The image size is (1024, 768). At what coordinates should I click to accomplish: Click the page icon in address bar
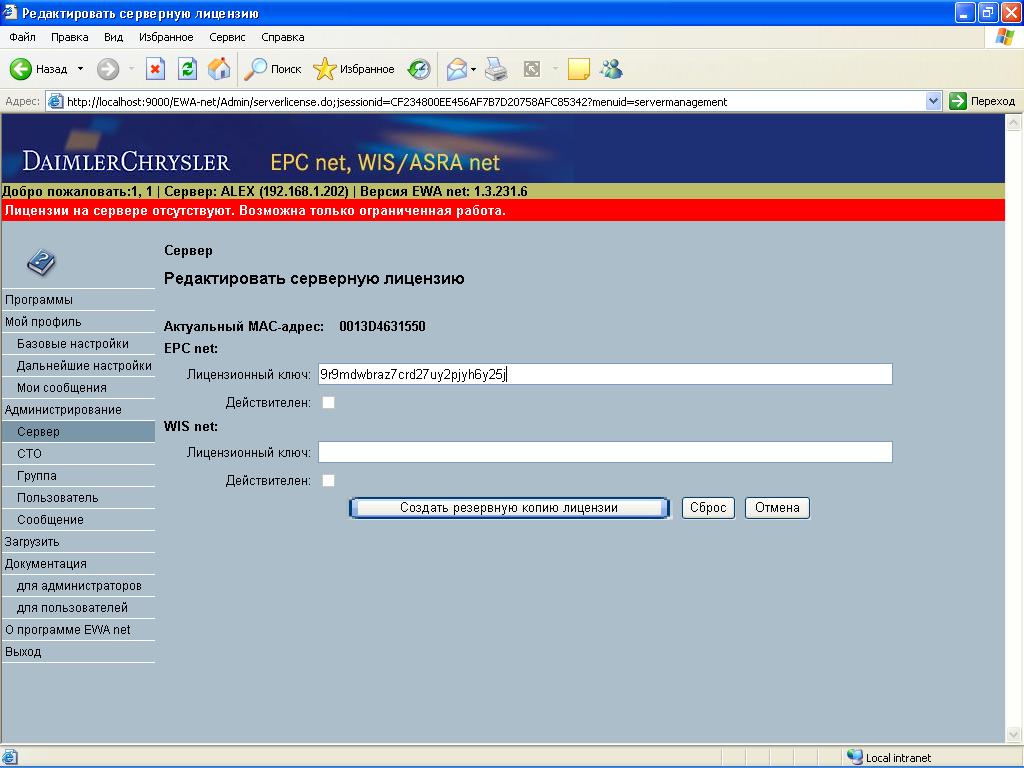point(56,102)
